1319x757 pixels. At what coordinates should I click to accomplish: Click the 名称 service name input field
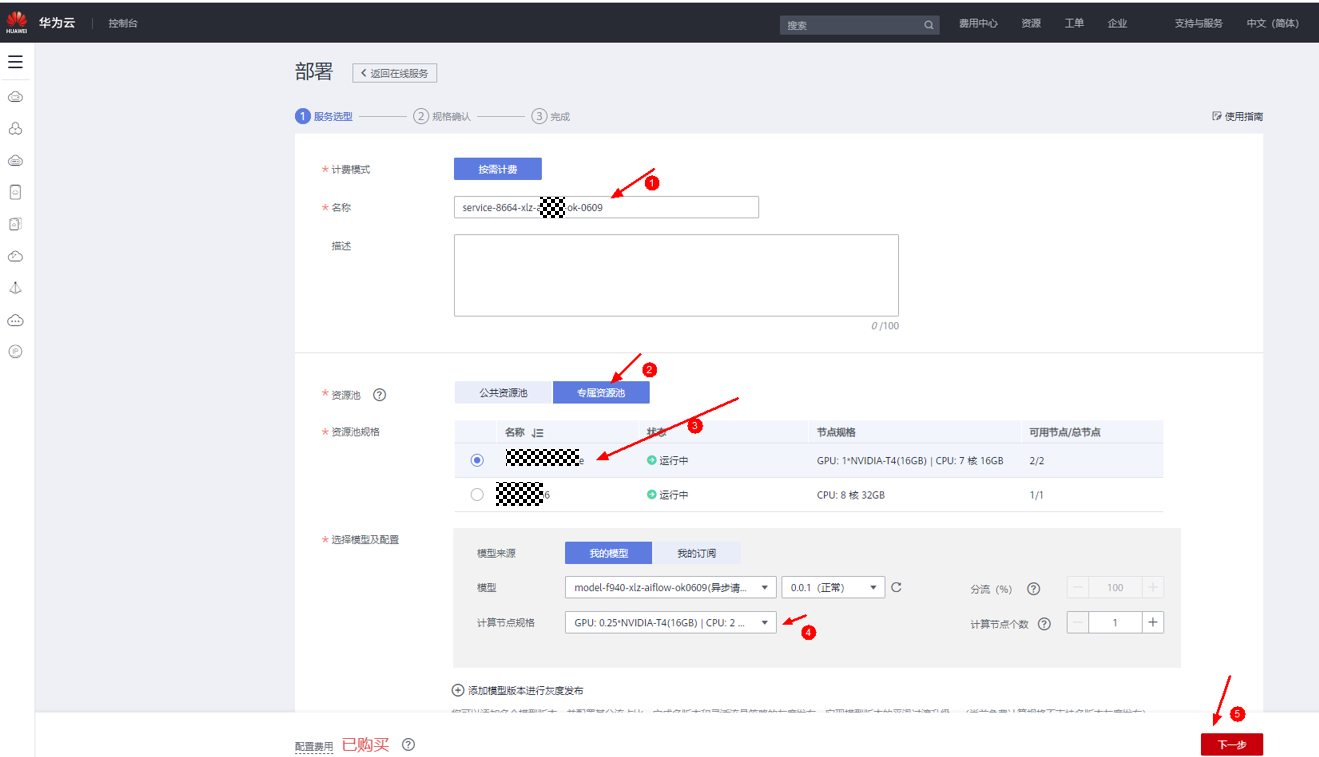tap(606, 207)
